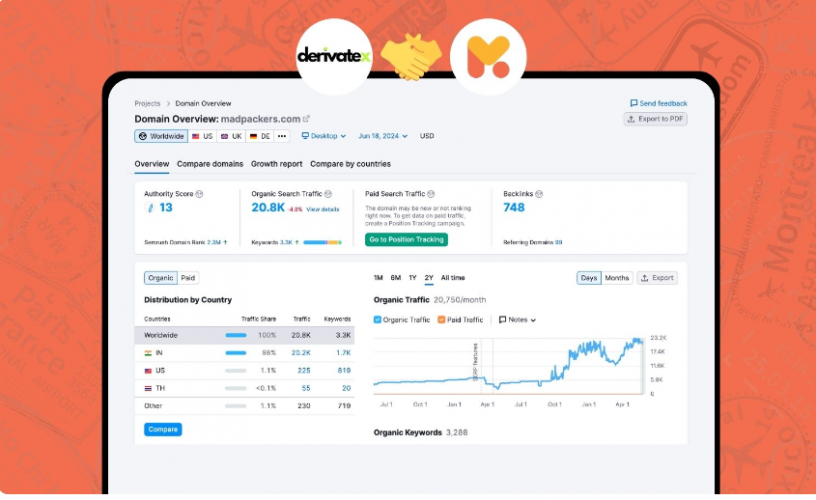Click the handshake emoji icon
The height and width of the screenshot is (500, 816).
411,57
